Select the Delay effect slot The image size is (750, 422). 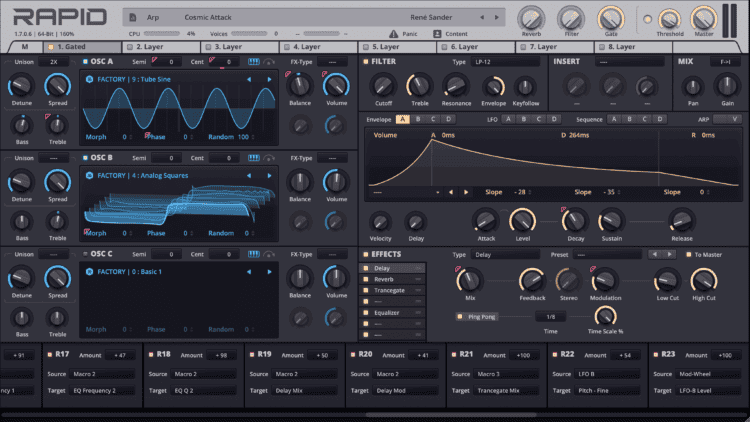[392, 268]
